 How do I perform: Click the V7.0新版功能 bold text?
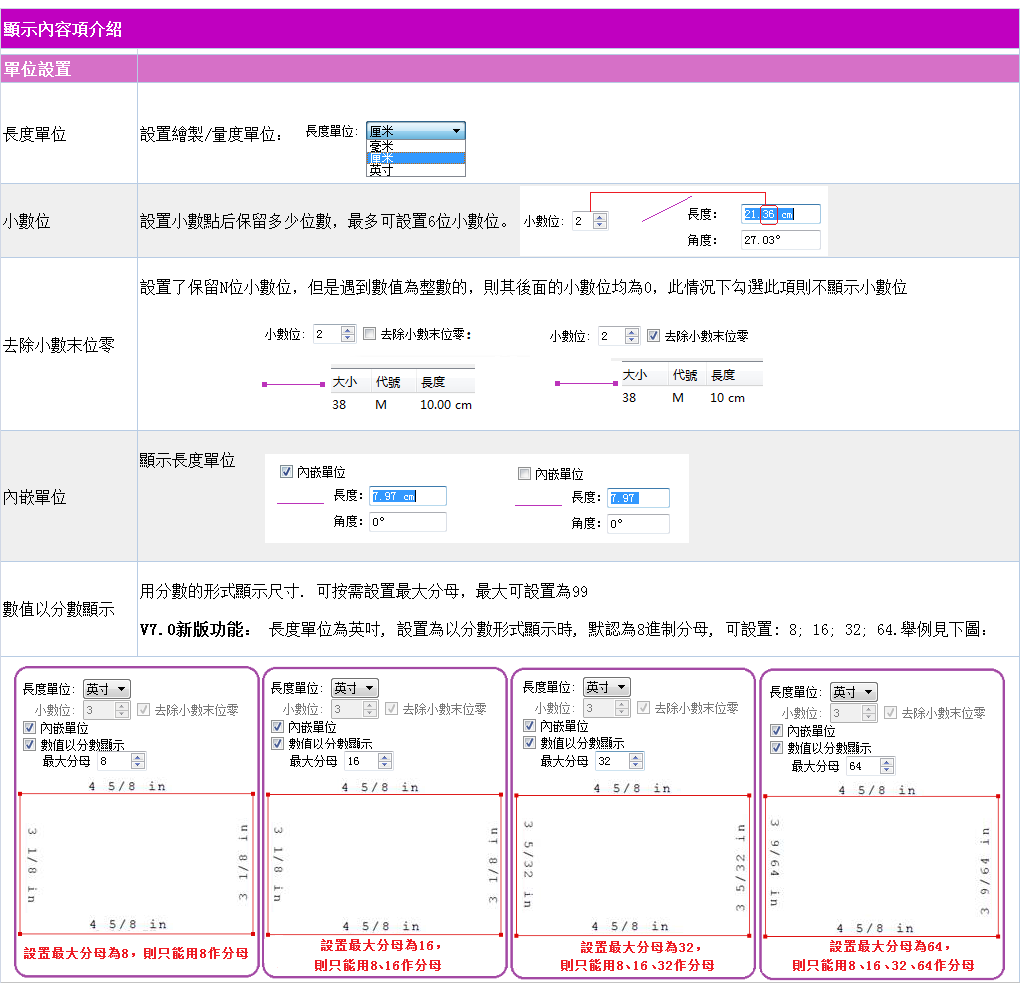[195, 629]
